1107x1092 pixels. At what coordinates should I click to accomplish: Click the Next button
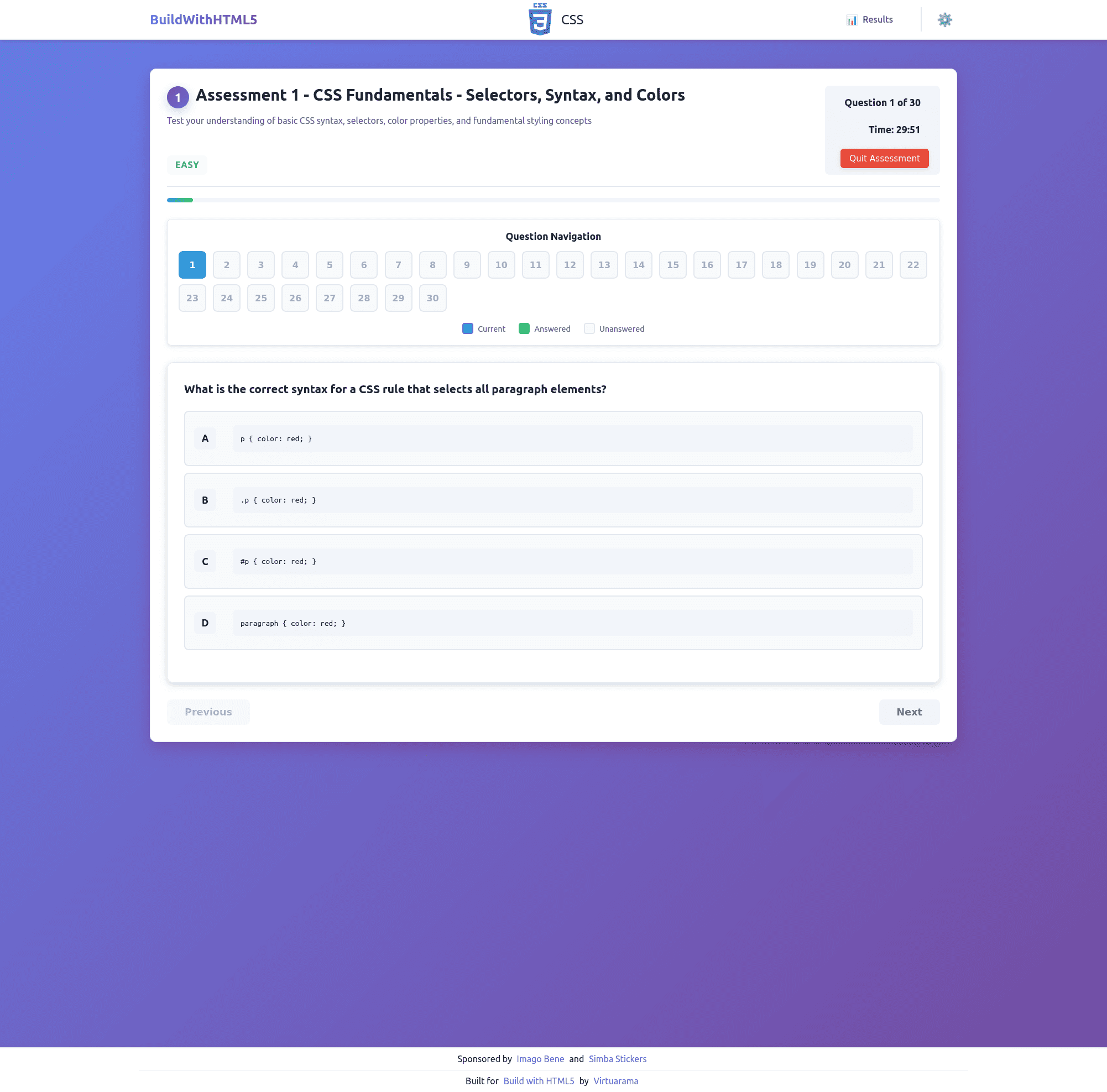[x=908, y=712]
